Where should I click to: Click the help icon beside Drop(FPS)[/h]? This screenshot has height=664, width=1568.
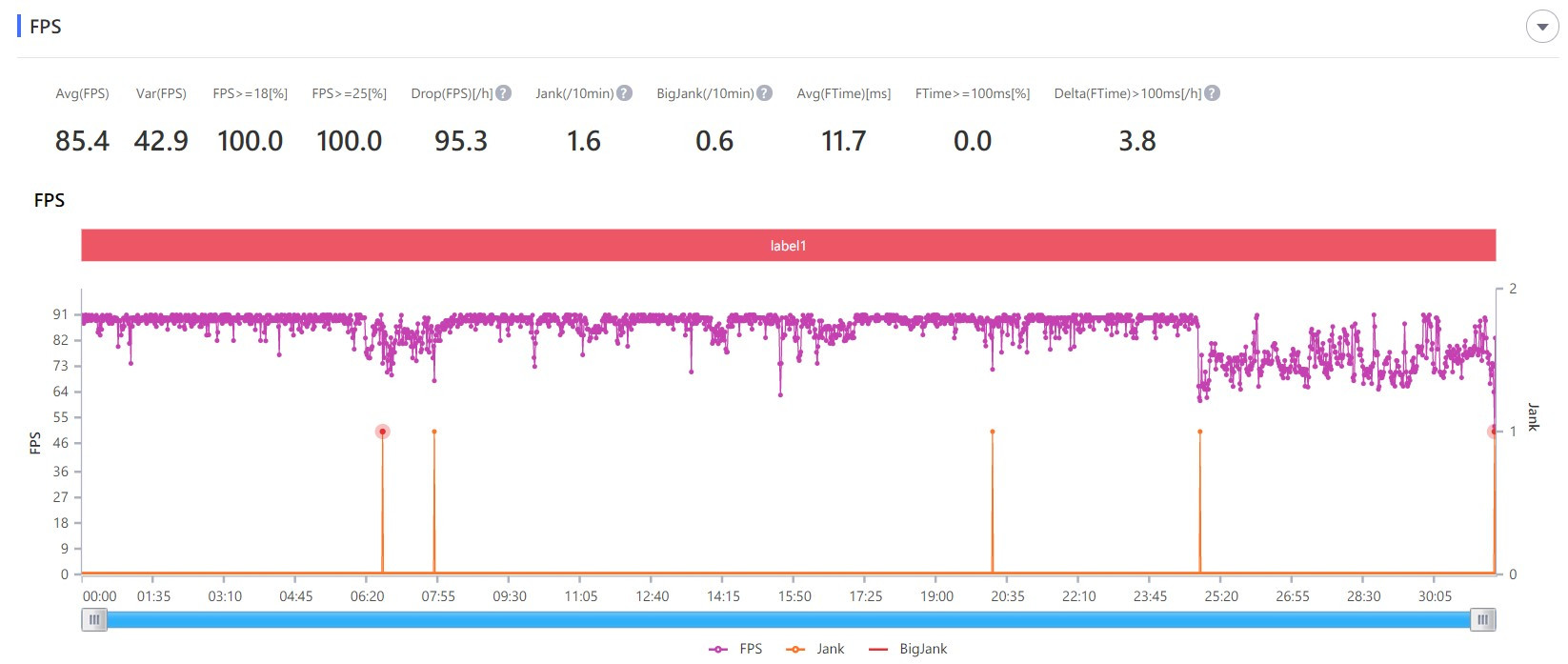504,93
